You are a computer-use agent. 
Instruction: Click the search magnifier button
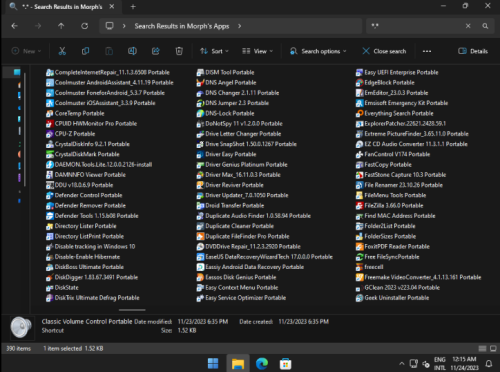[x=485, y=26]
